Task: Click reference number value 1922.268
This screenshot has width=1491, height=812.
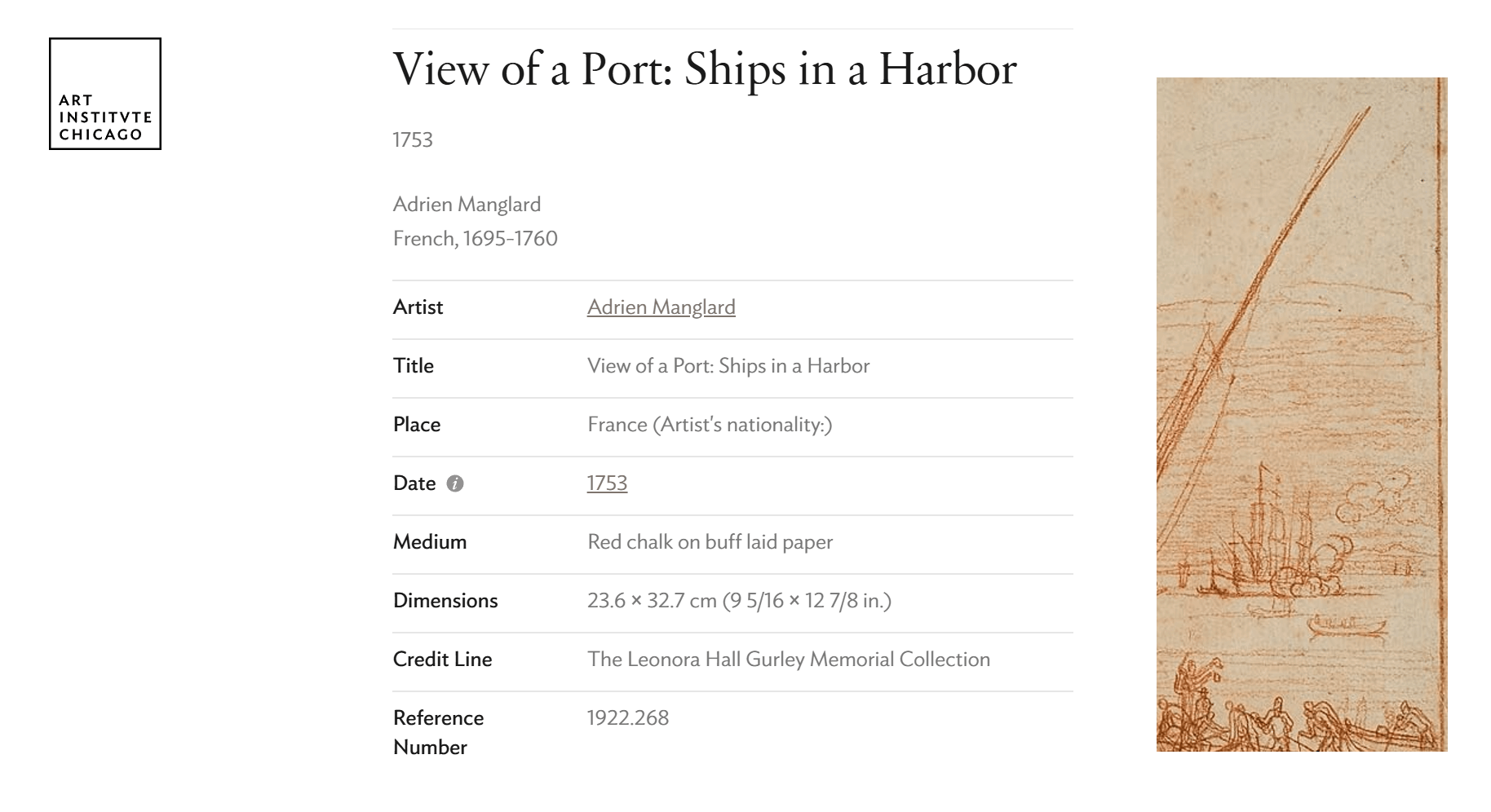Action: coord(627,718)
